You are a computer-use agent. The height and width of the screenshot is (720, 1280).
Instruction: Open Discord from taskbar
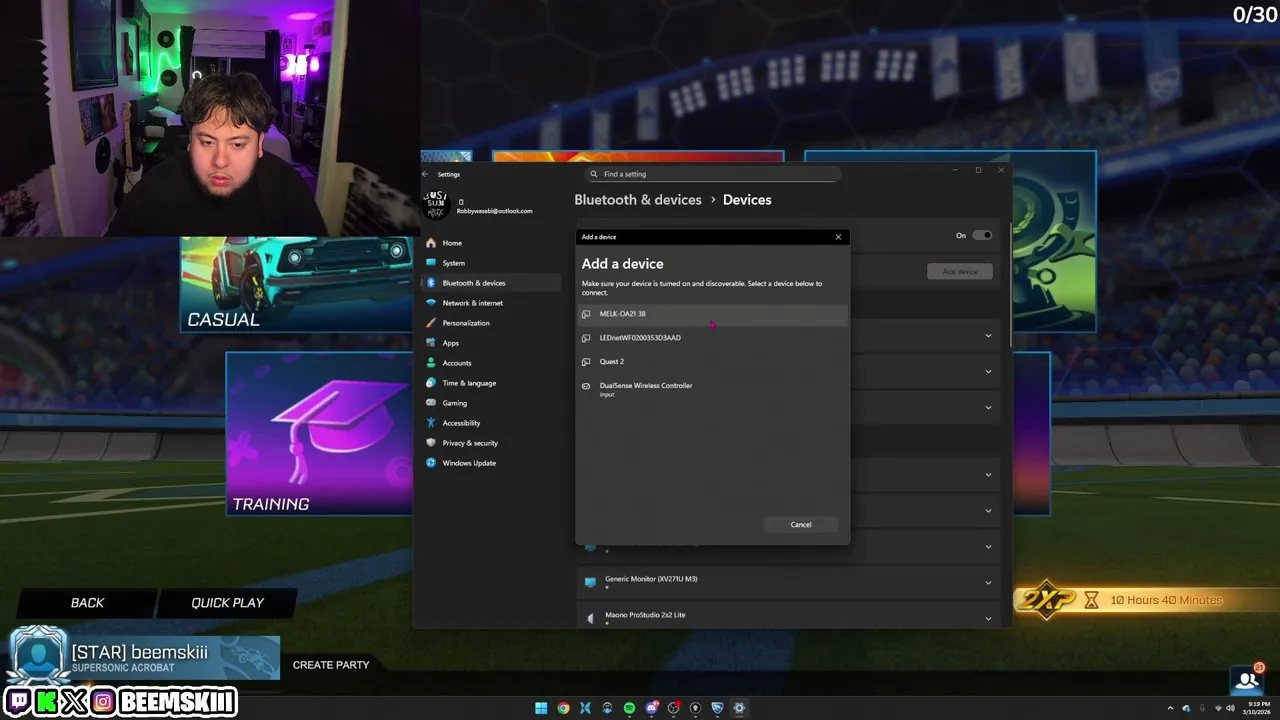[651, 708]
